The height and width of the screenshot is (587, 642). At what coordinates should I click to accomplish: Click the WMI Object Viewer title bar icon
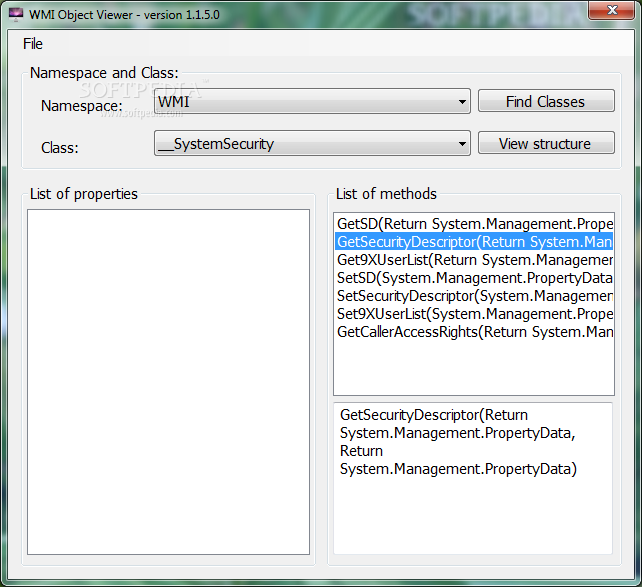tap(16, 15)
